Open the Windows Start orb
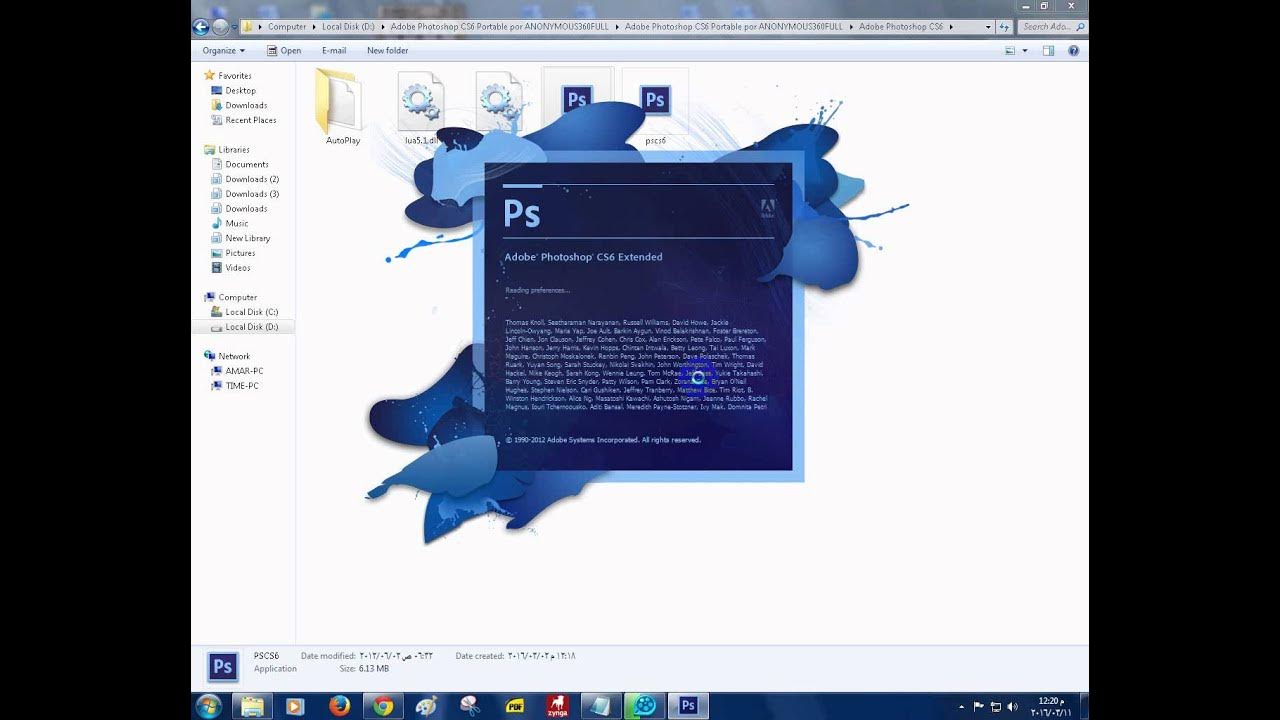Image resolution: width=1280 pixels, height=720 pixels. click(x=209, y=706)
